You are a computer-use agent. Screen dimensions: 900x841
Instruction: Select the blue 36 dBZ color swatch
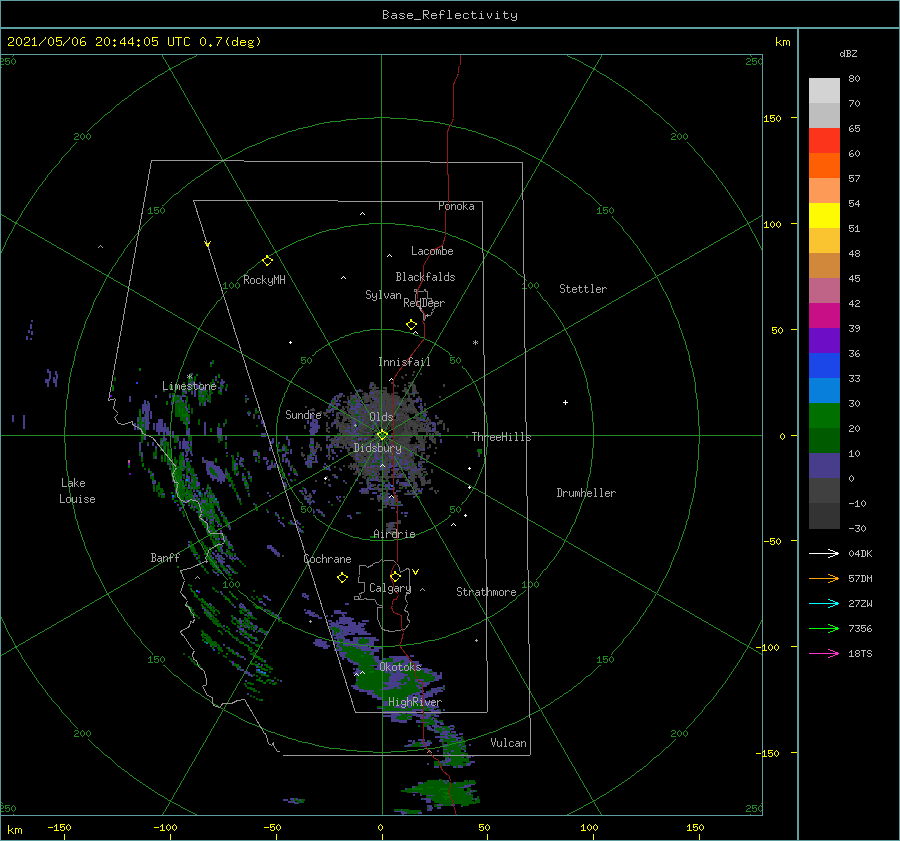click(x=824, y=365)
